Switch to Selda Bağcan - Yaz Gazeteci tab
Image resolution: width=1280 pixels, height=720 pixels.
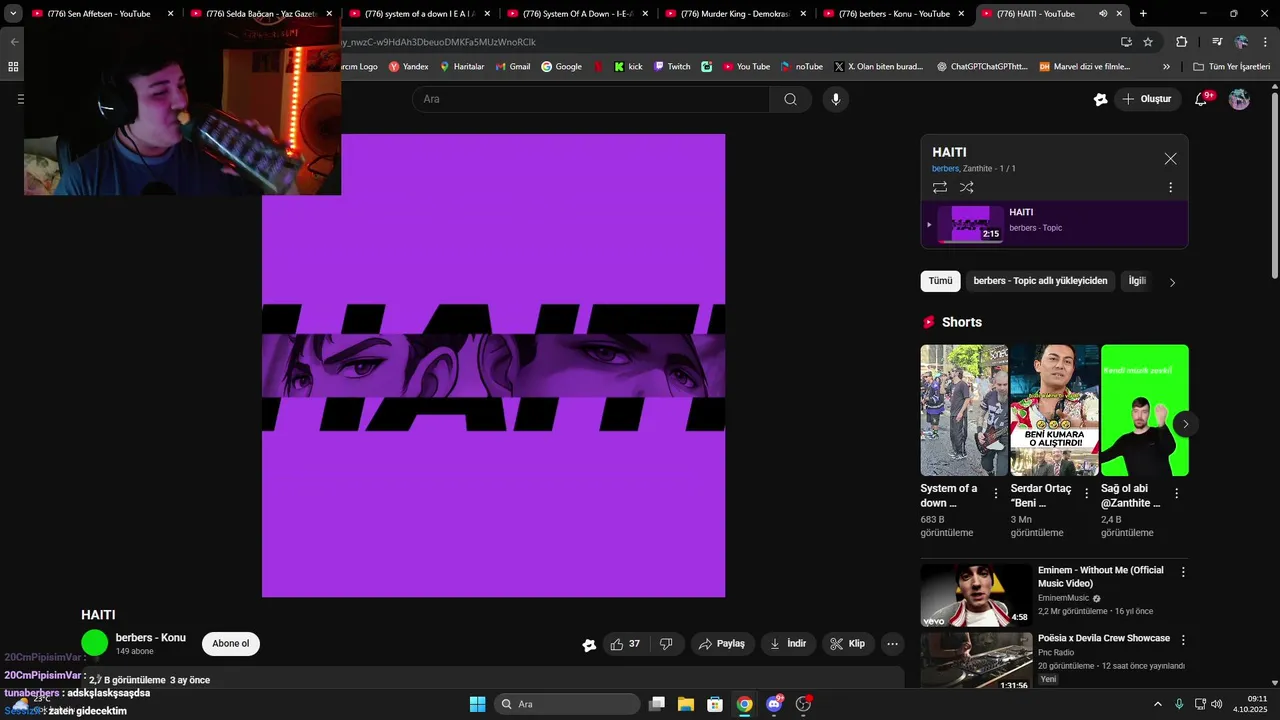(260, 14)
